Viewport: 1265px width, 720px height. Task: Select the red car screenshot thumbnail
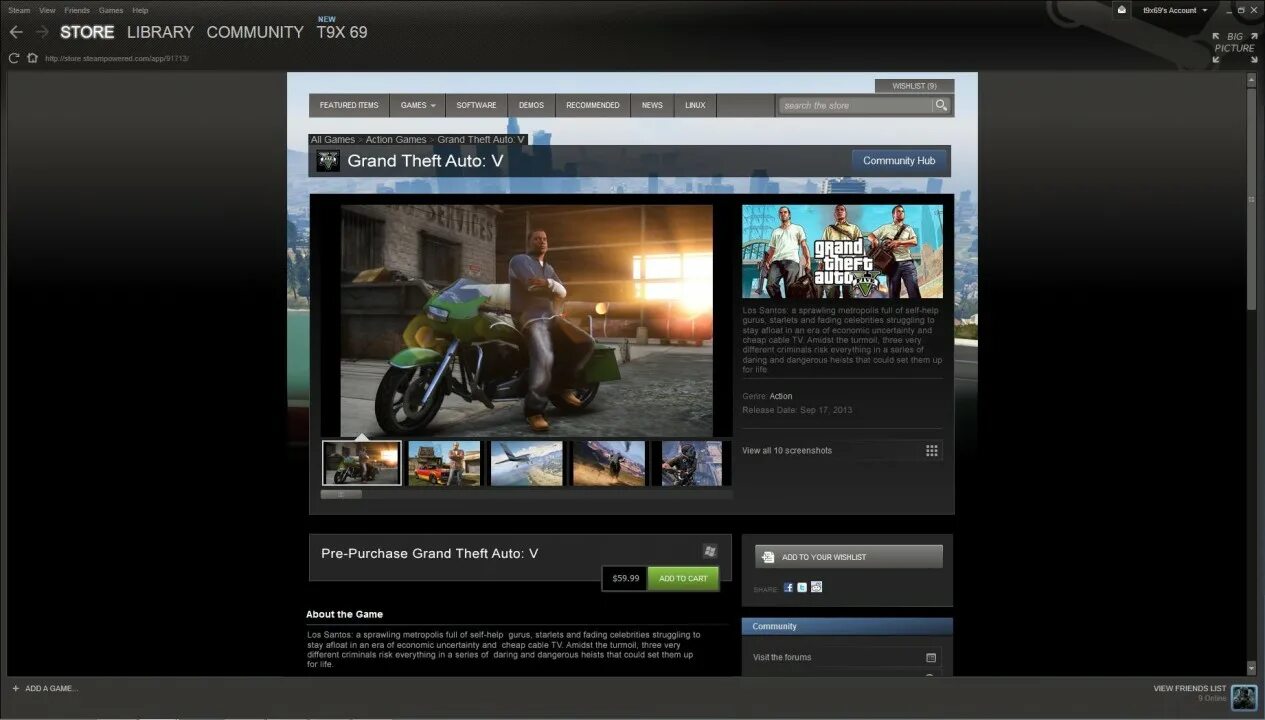tap(444, 463)
